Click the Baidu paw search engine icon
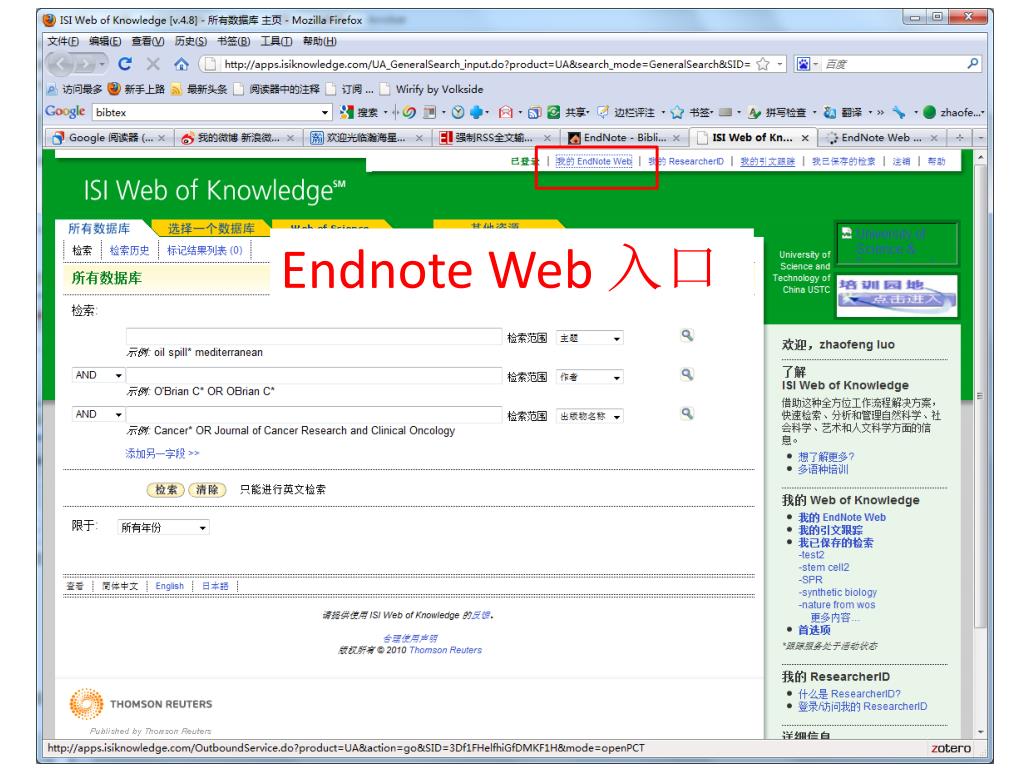 click(x=803, y=64)
